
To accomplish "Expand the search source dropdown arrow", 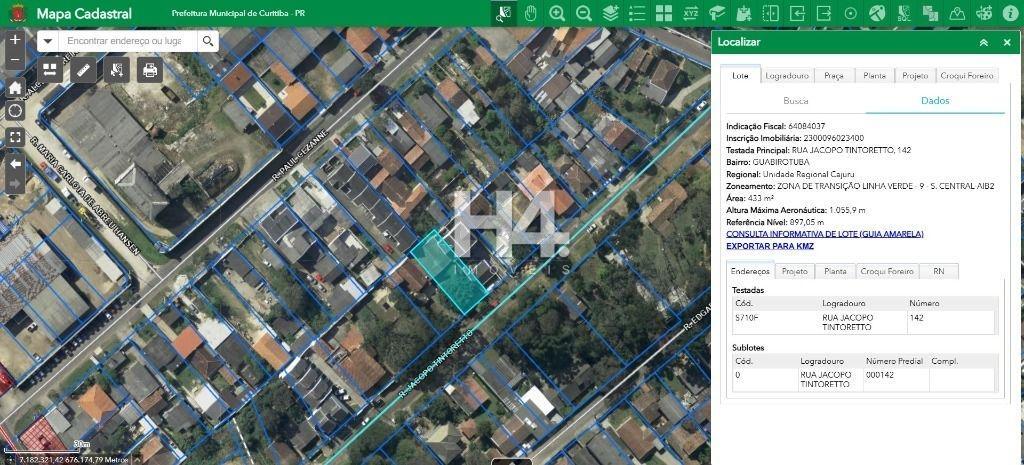I will pyautogui.click(x=48, y=41).
